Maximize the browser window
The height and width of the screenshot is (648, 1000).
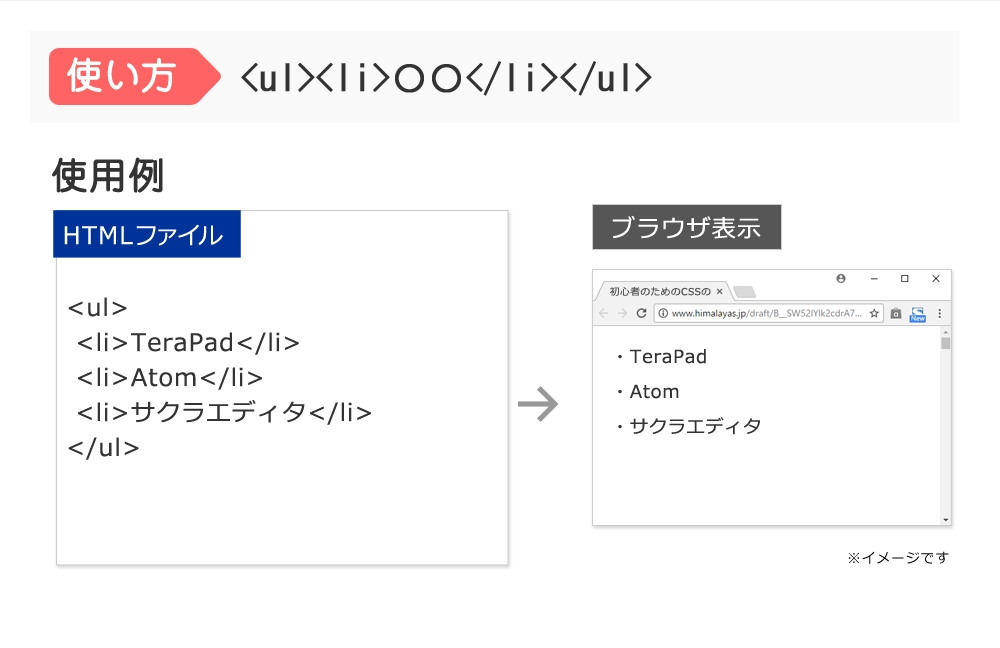point(904,279)
